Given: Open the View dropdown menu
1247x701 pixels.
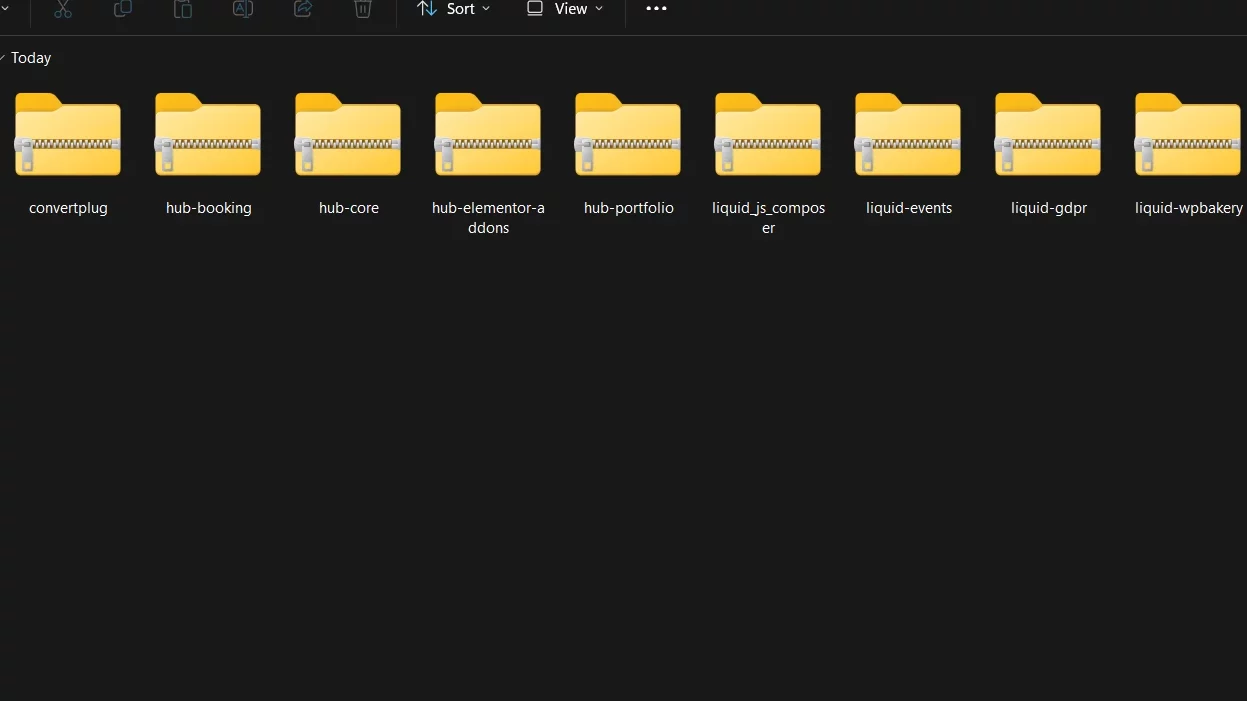Looking at the screenshot, I should [565, 9].
